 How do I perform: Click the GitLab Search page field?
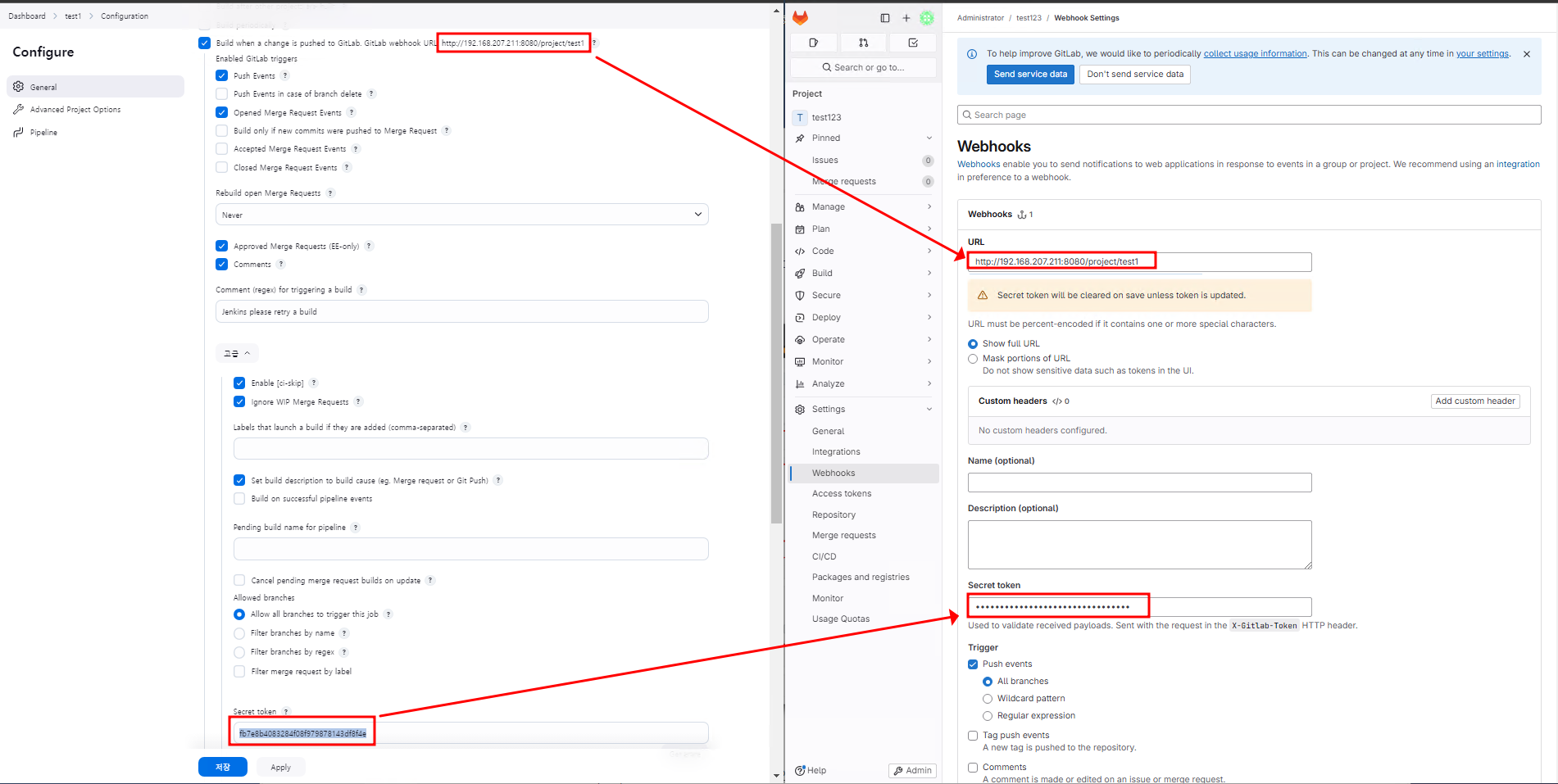(1249, 116)
